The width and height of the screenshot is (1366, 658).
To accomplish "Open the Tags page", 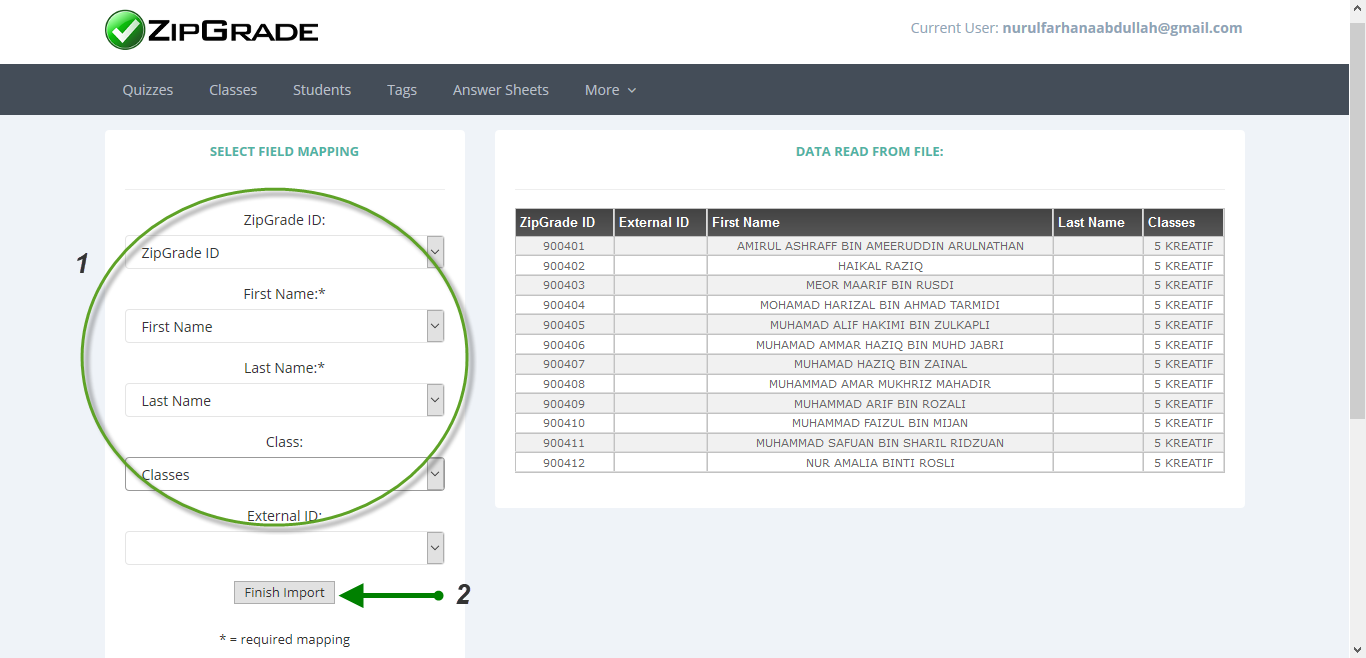I will [x=402, y=90].
